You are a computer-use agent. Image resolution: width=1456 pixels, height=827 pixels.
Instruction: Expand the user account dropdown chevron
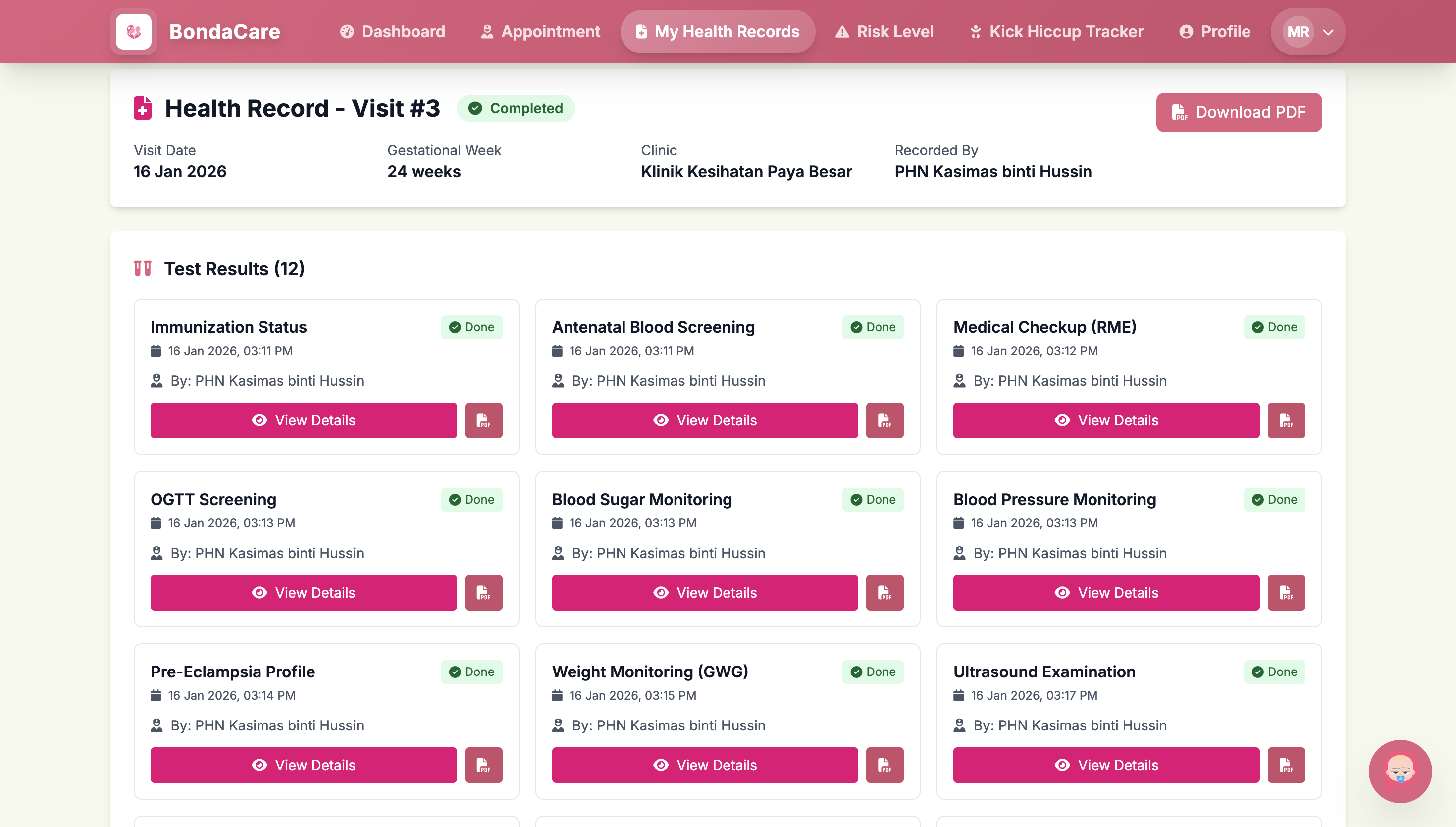pos(1328,32)
